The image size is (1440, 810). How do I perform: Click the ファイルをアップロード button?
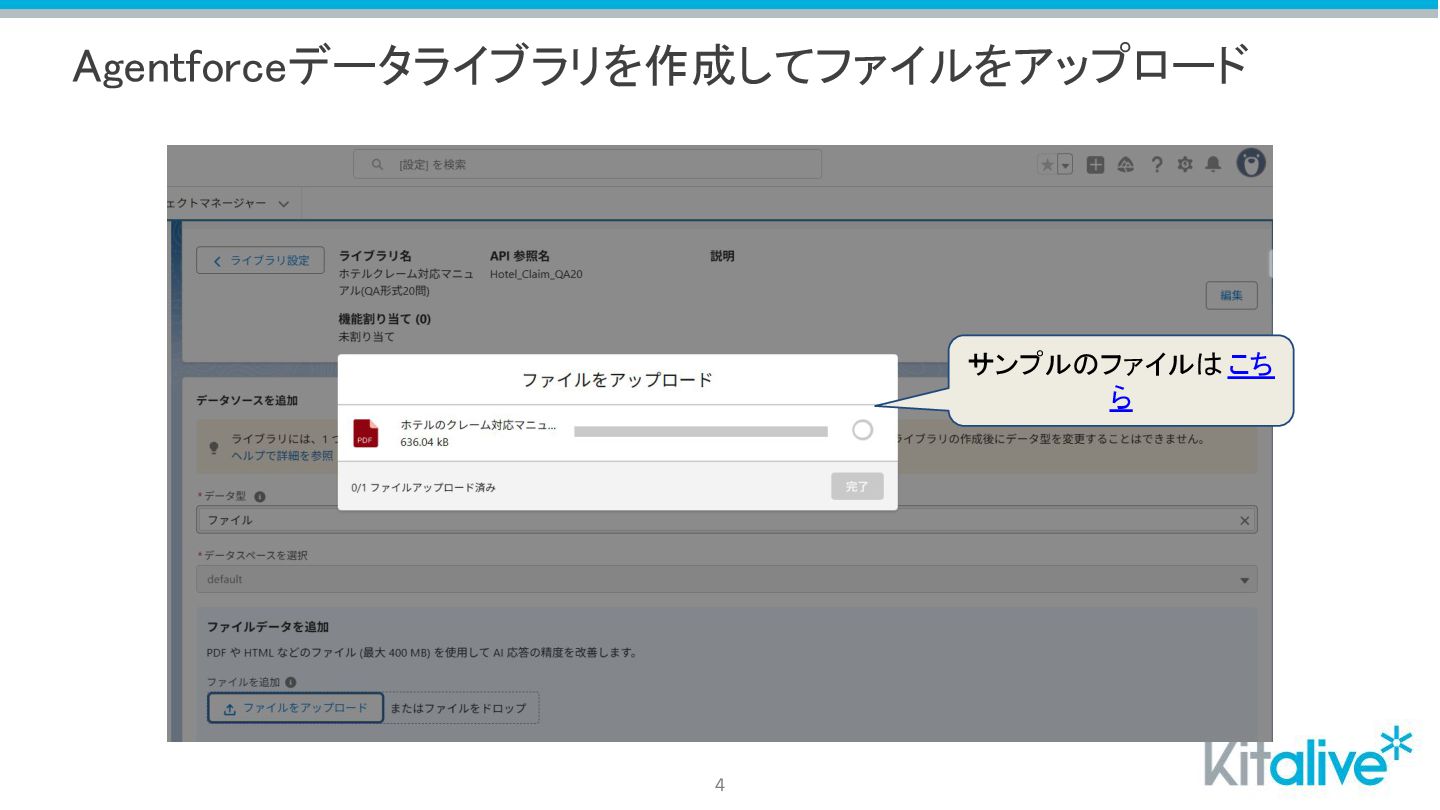tap(296, 708)
